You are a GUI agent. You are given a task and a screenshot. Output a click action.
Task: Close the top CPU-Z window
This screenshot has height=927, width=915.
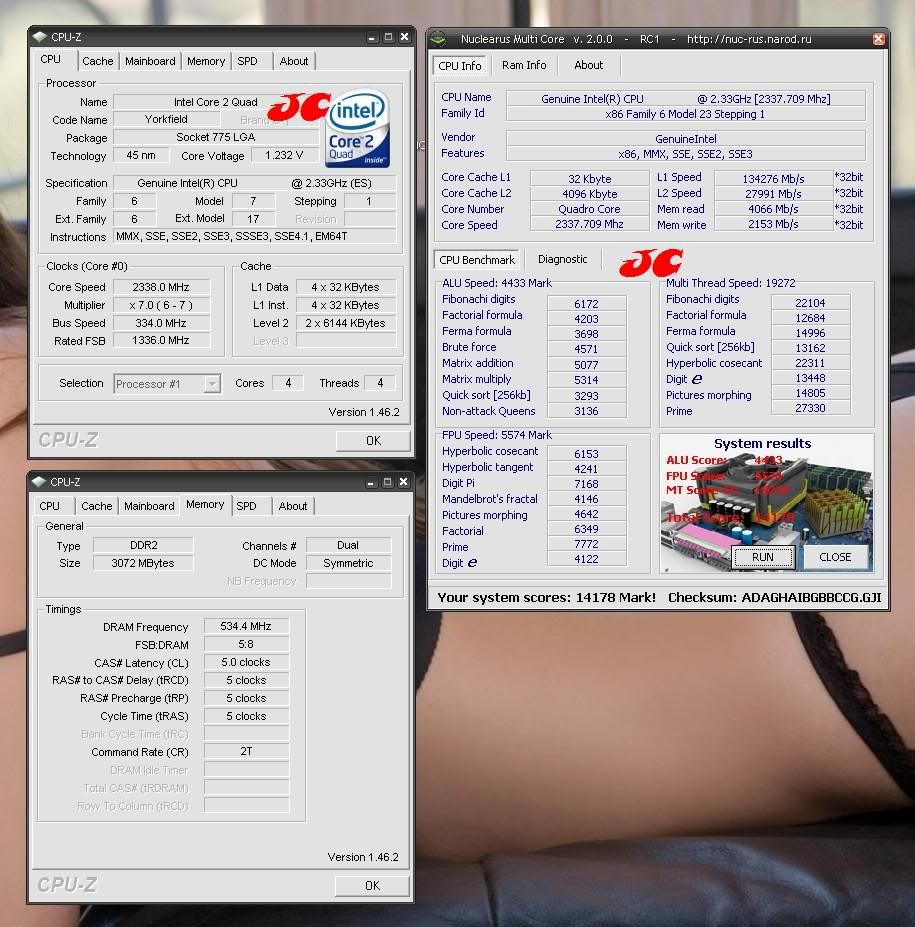405,37
